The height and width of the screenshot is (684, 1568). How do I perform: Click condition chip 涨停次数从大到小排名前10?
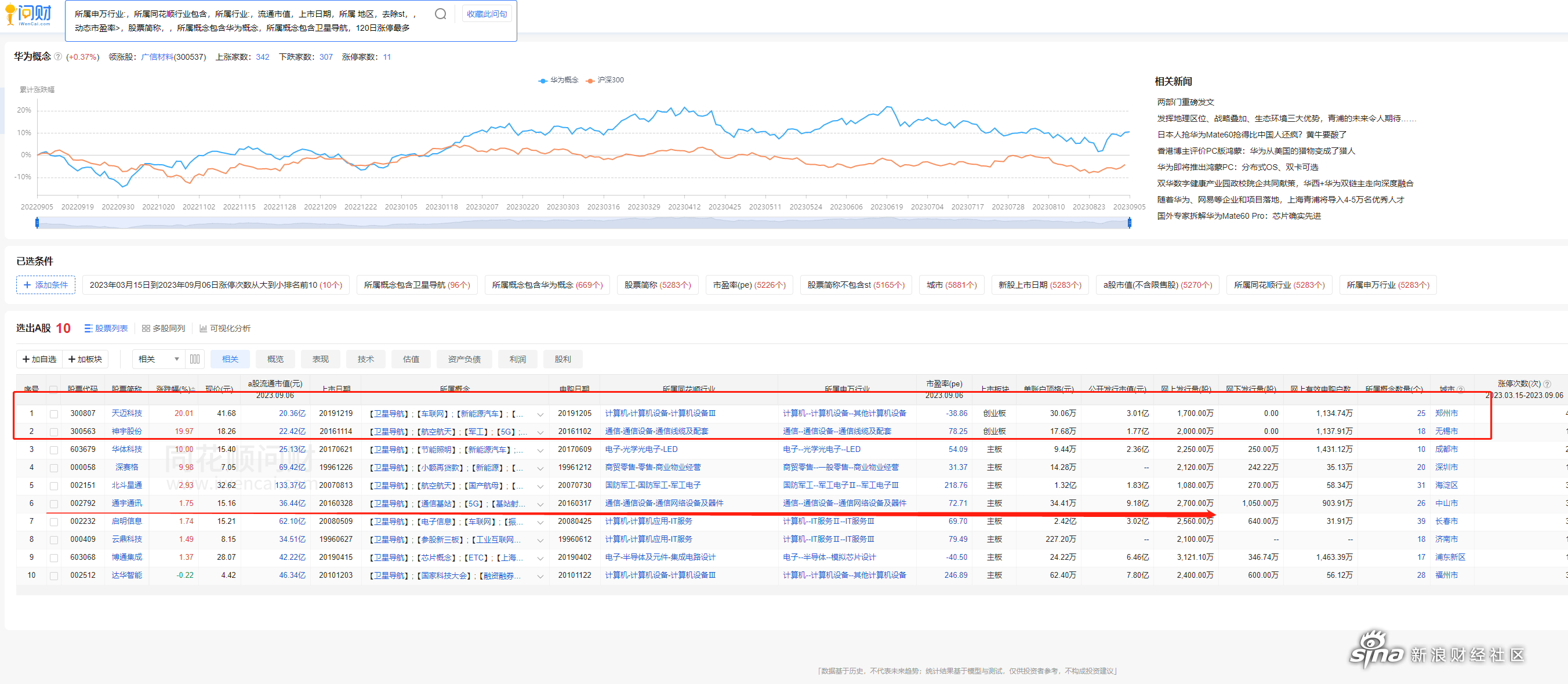(216, 285)
